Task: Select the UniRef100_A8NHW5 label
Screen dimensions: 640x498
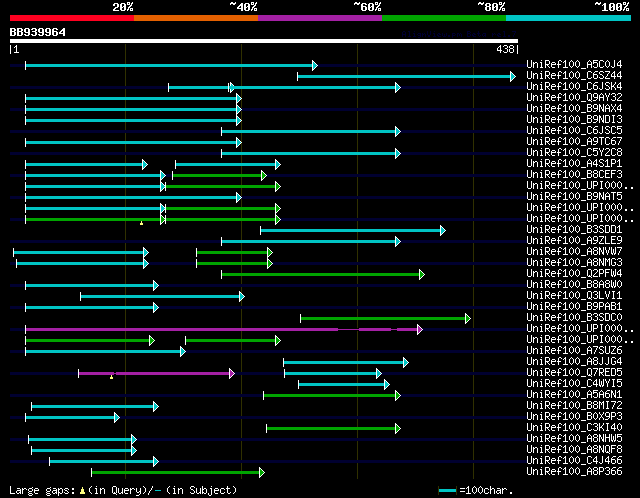Action: 574,439
